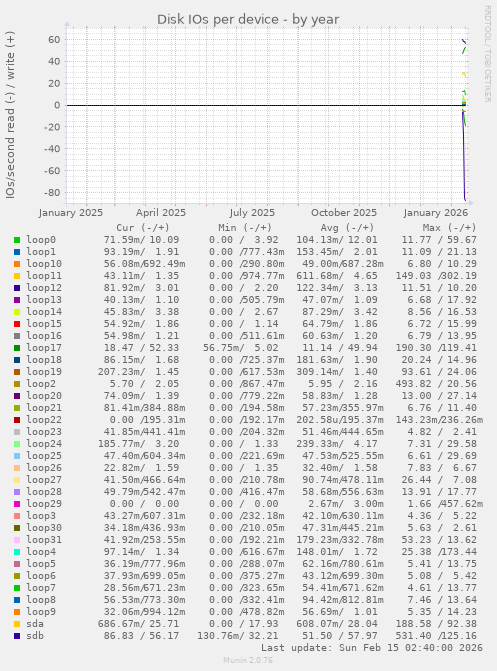The width and height of the screenshot is (497, 671).
Task: Click the 'loop14' legend label
Action: pyautogui.click(x=44, y=312)
